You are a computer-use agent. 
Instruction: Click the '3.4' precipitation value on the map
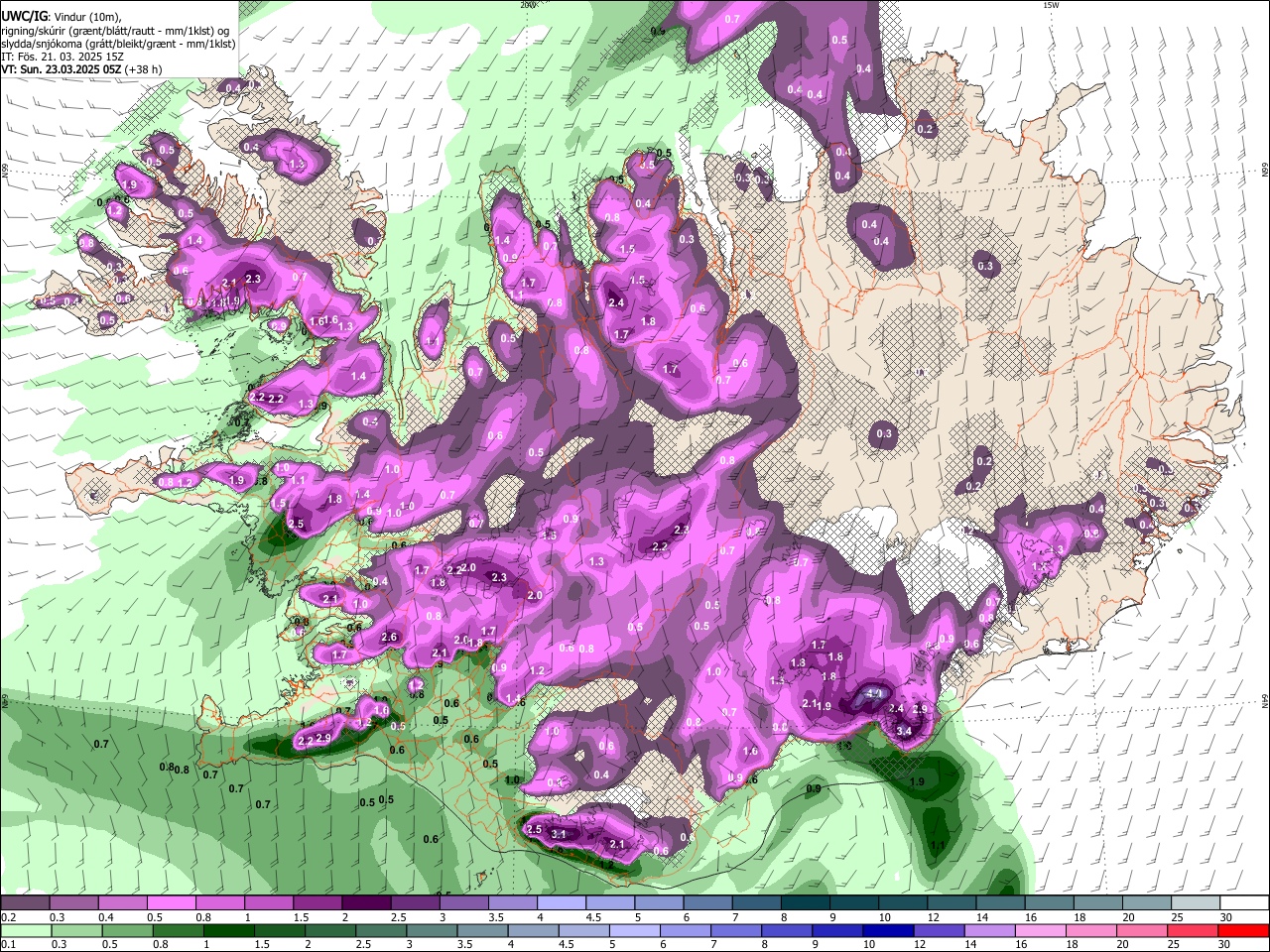click(x=904, y=731)
